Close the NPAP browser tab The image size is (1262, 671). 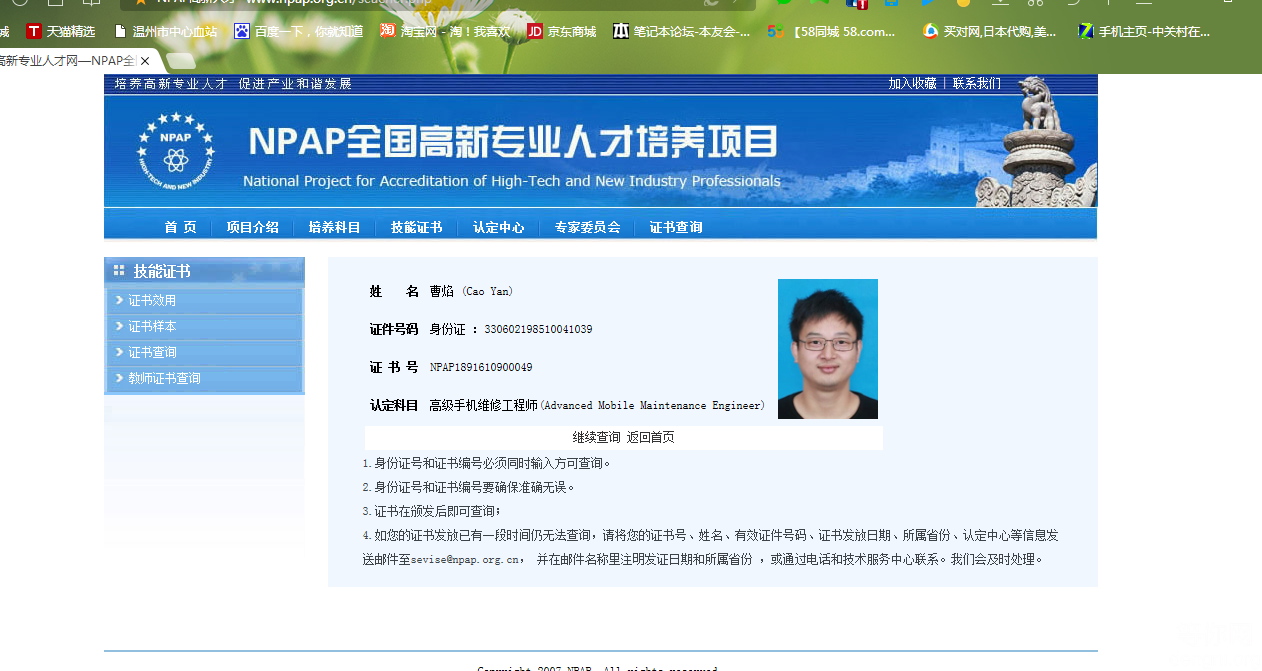145,61
